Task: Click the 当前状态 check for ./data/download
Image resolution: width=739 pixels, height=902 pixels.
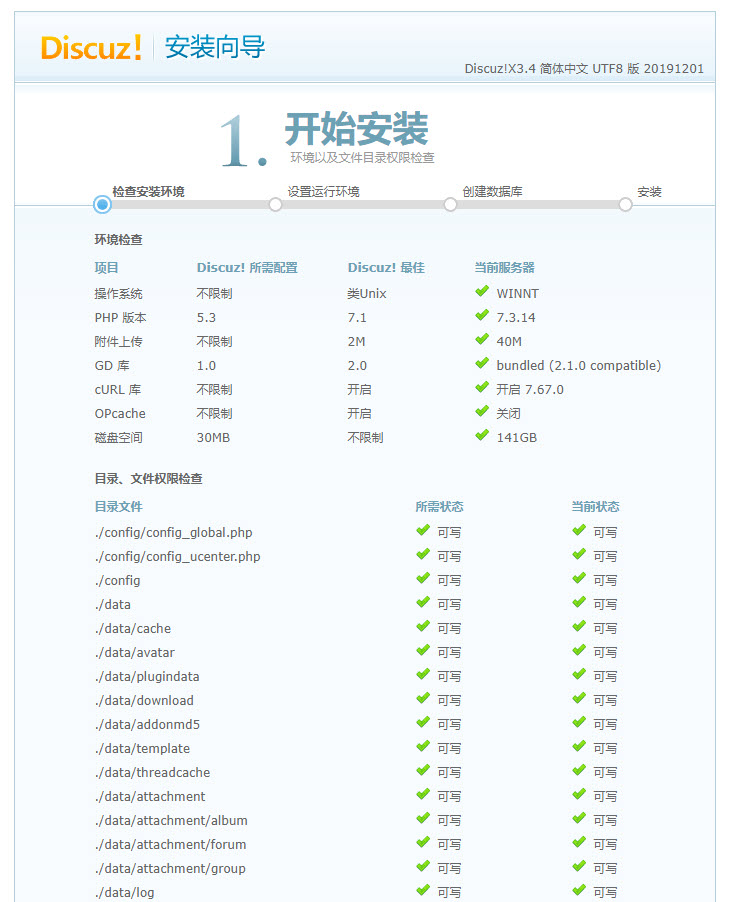Action: pyautogui.click(x=579, y=698)
